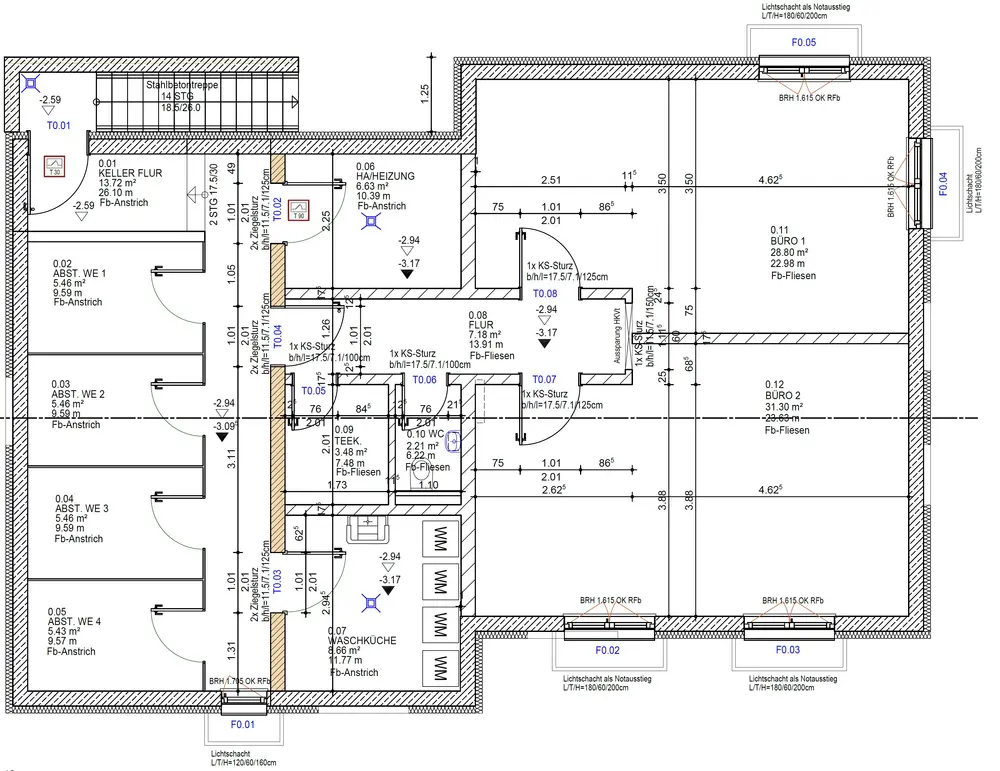Click the toilet symbol in the WC room
Viewport: 1000px width, 771px height.
click(422, 475)
